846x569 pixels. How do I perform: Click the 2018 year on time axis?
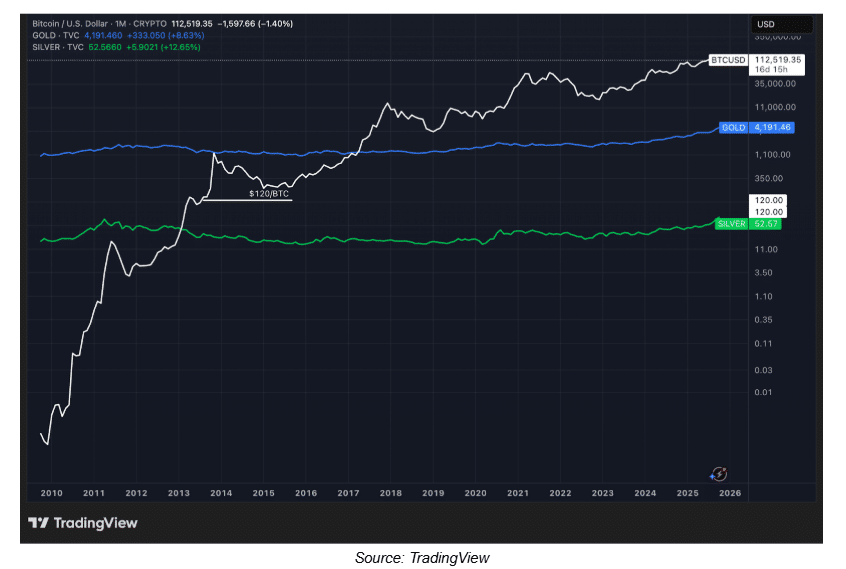click(x=390, y=493)
